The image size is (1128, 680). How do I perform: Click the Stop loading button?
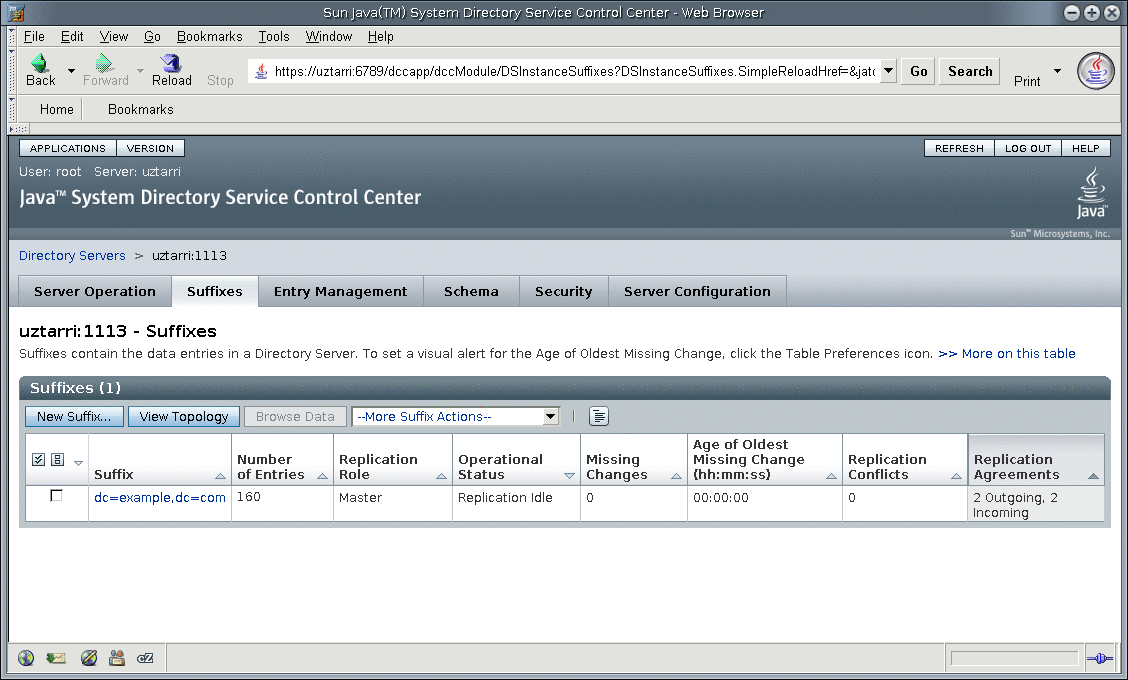(x=220, y=80)
